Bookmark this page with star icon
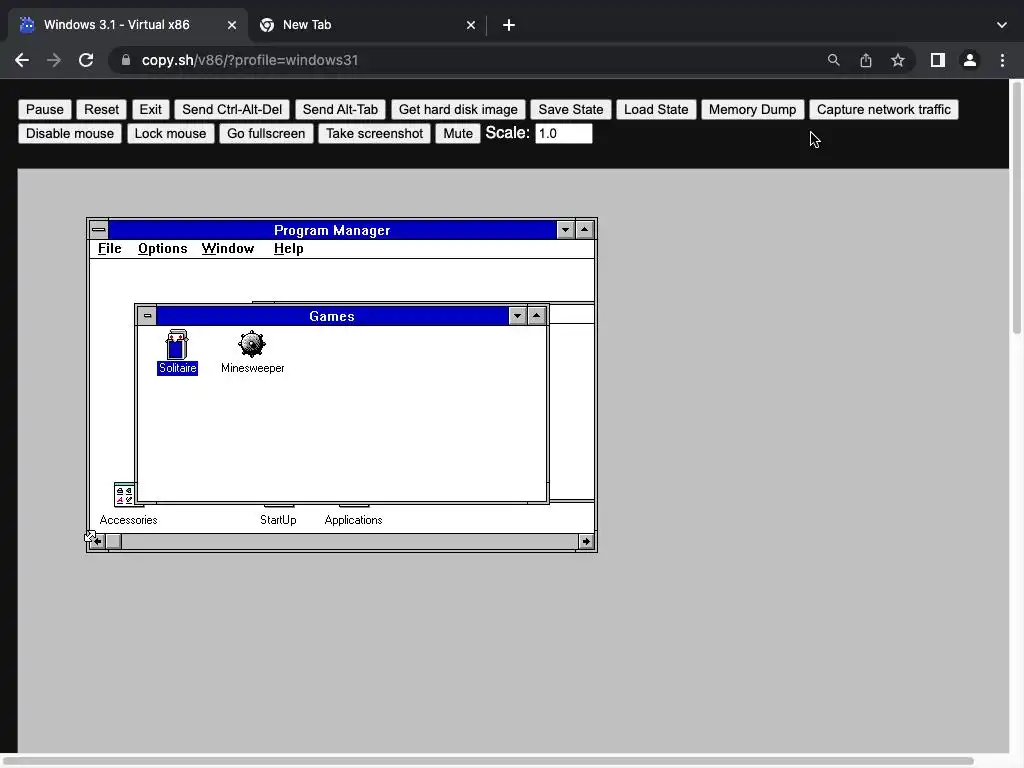 898,60
